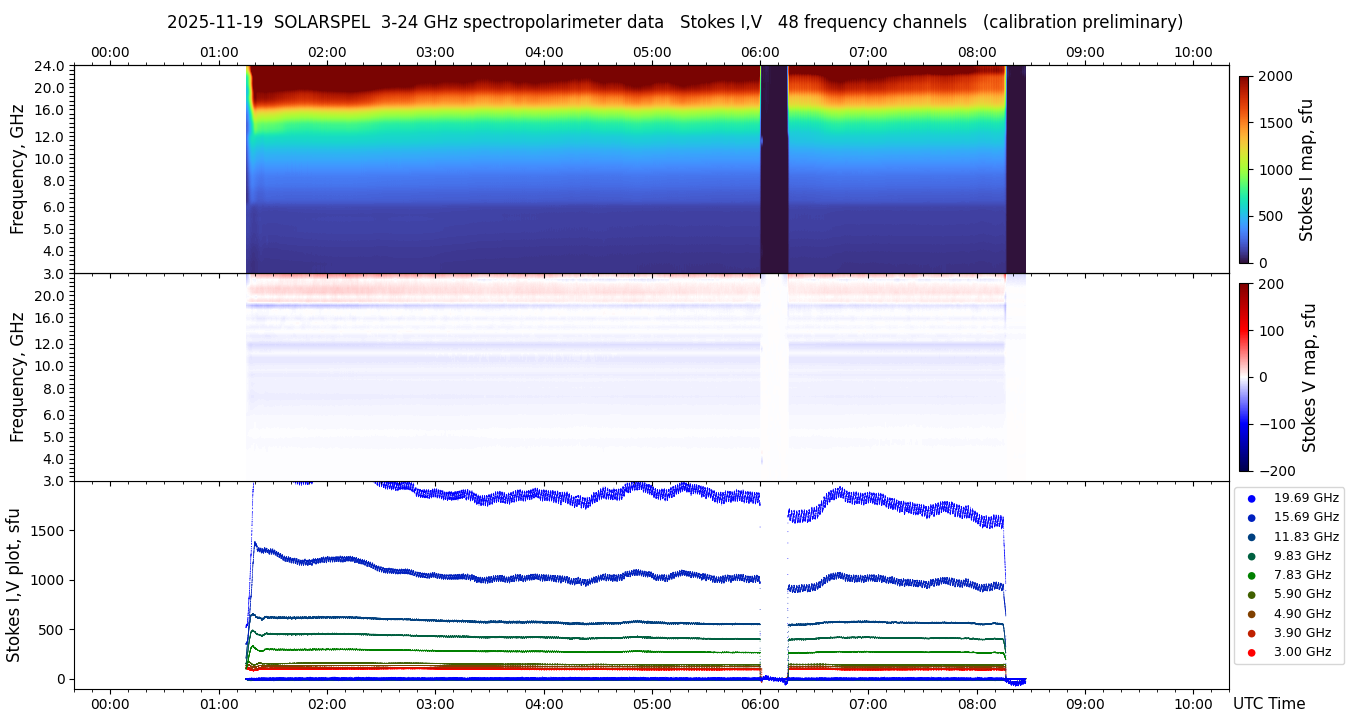Pick the 4.90 GHz brown legend marker
This screenshot has height=725, width=1350.
(x=1251, y=614)
